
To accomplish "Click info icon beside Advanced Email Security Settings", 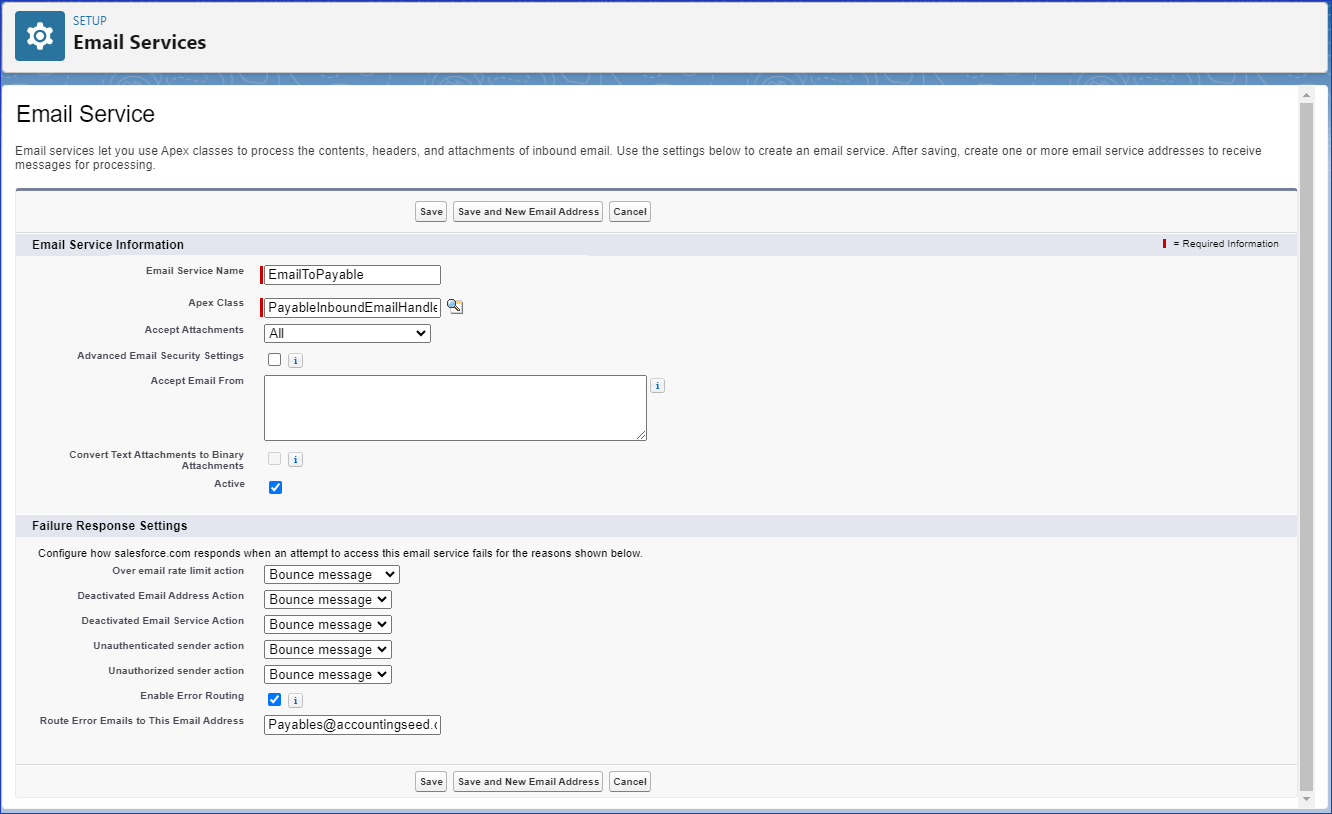I will [x=296, y=360].
